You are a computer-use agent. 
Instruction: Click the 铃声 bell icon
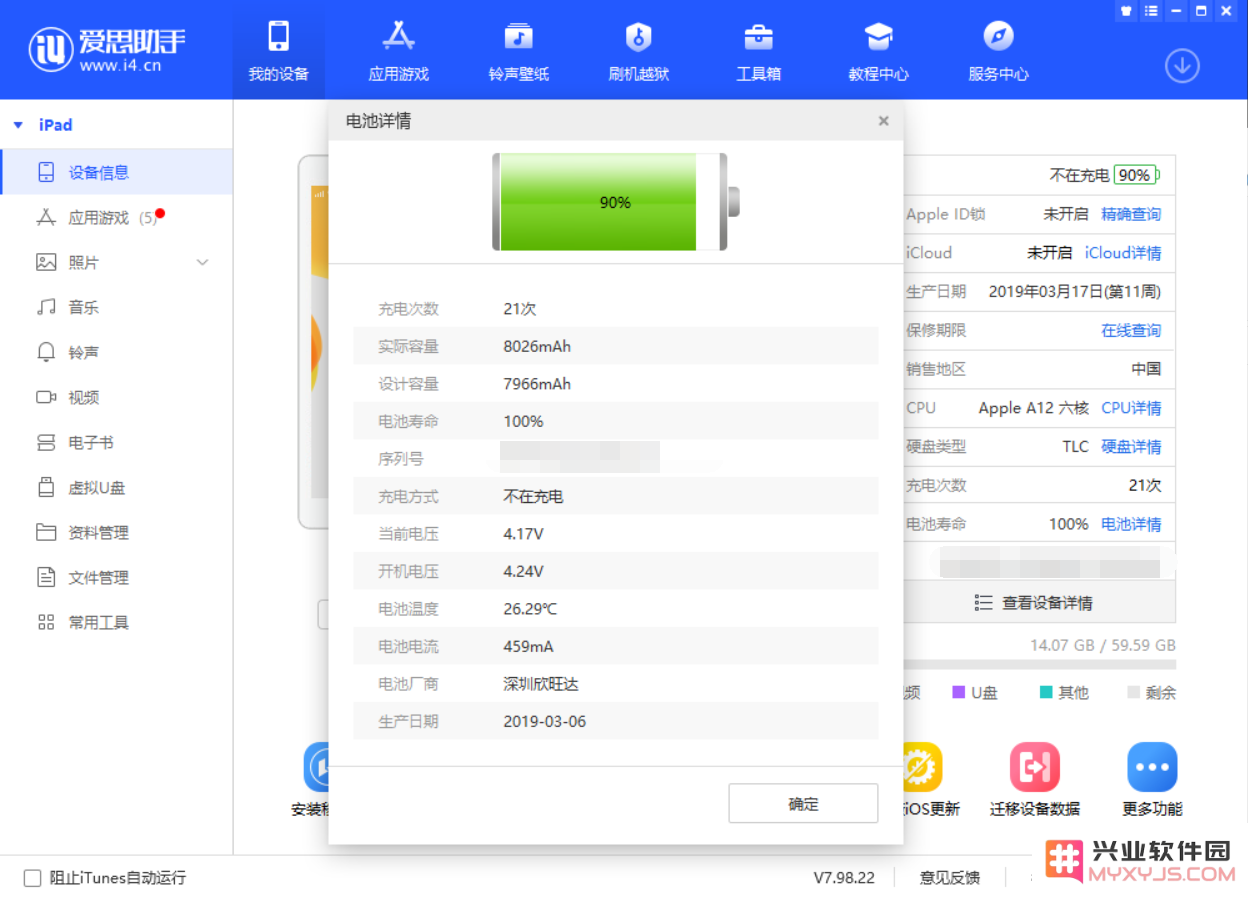coord(46,352)
